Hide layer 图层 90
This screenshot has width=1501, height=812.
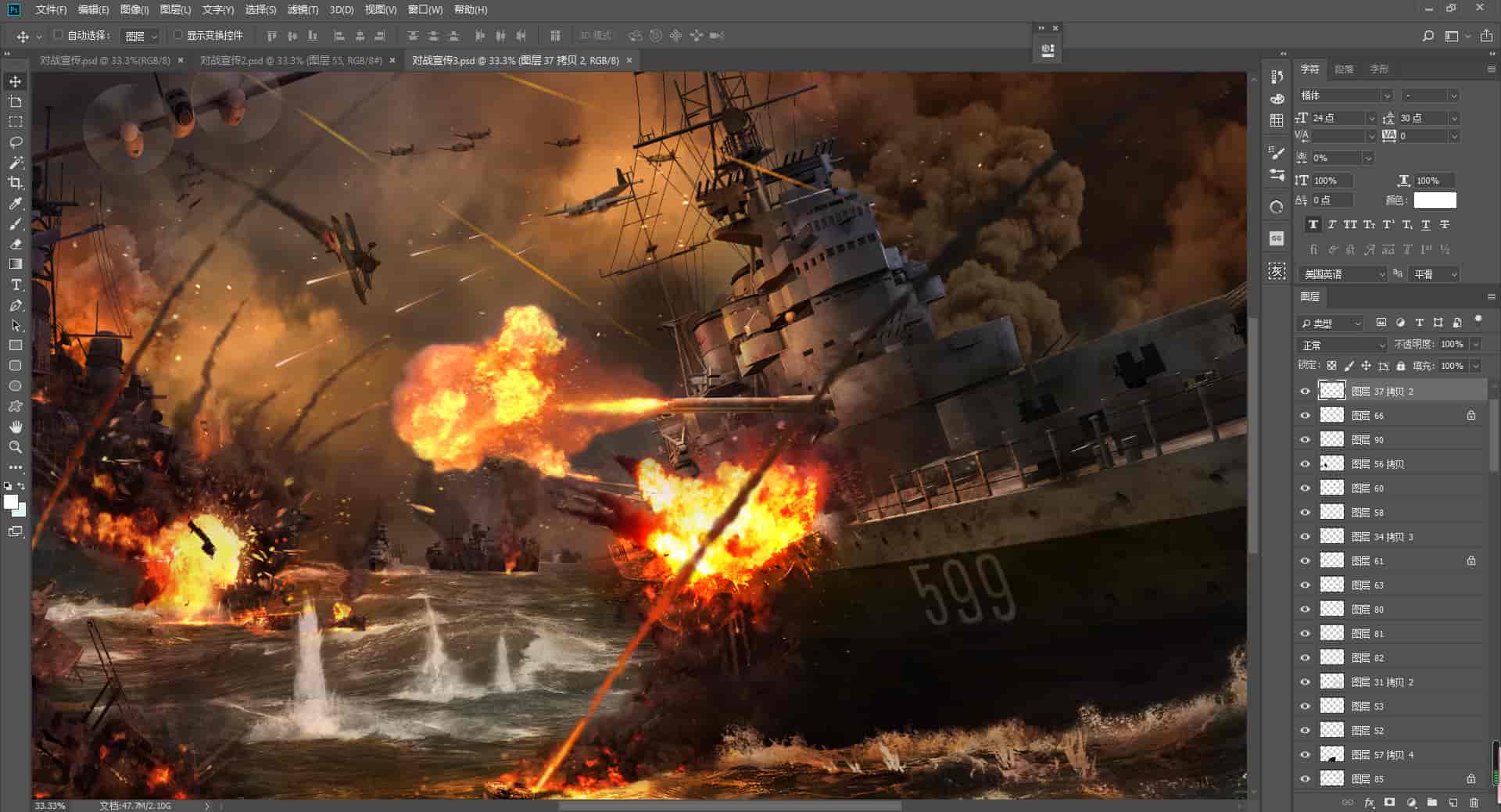coord(1305,440)
